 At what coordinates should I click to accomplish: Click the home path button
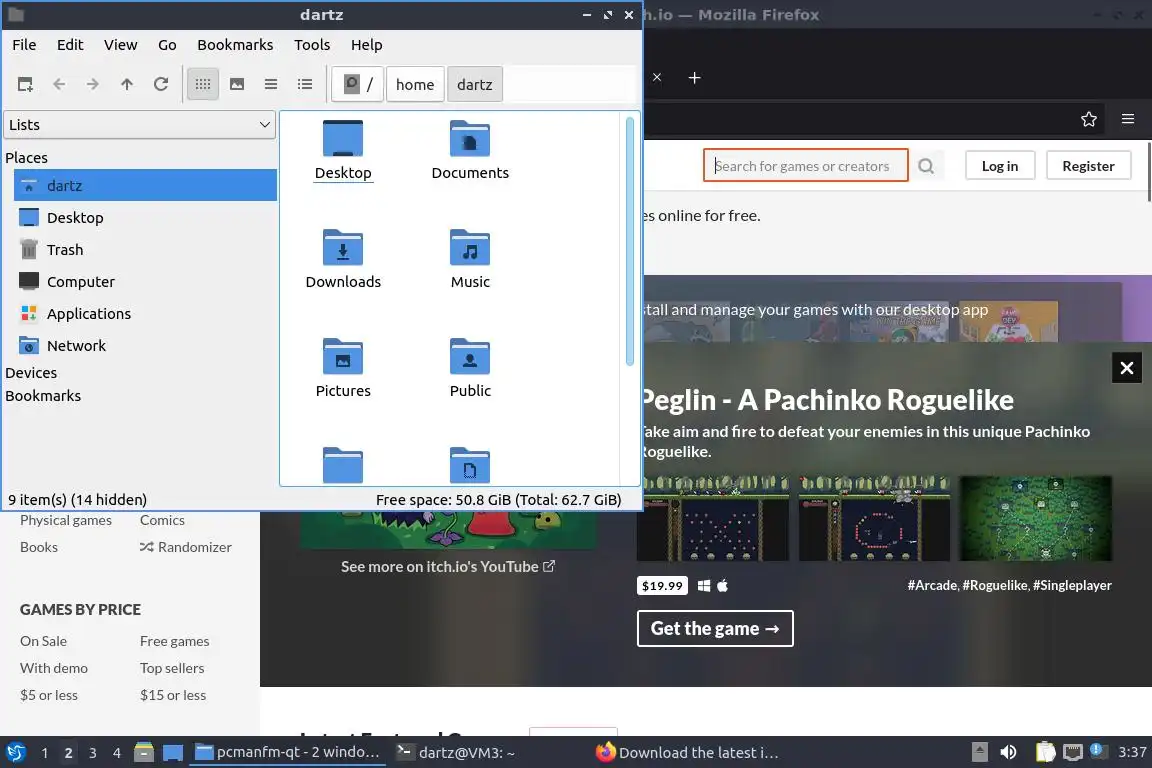(x=415, y=85)
